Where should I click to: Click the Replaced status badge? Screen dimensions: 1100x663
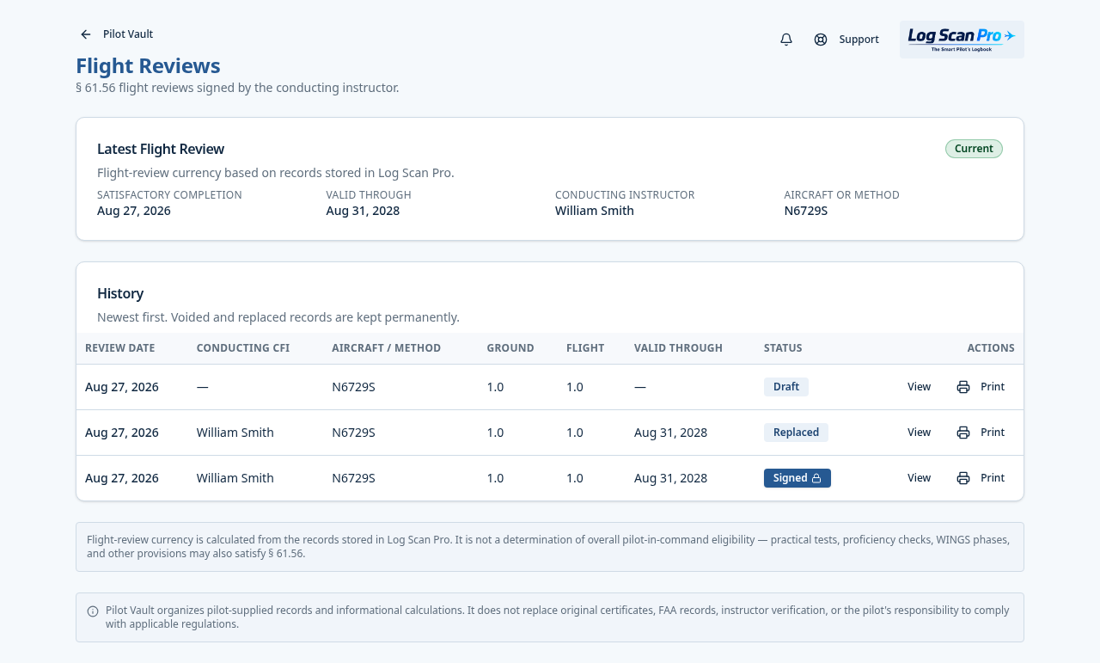point(796,432)
